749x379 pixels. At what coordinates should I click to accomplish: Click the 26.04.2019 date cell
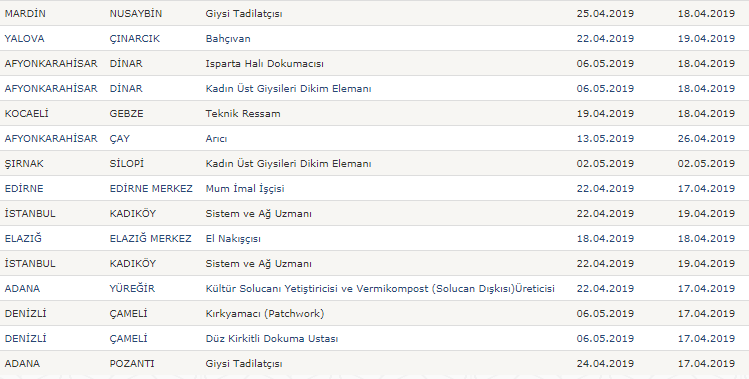pyautogui.click(x=706, y=139)
